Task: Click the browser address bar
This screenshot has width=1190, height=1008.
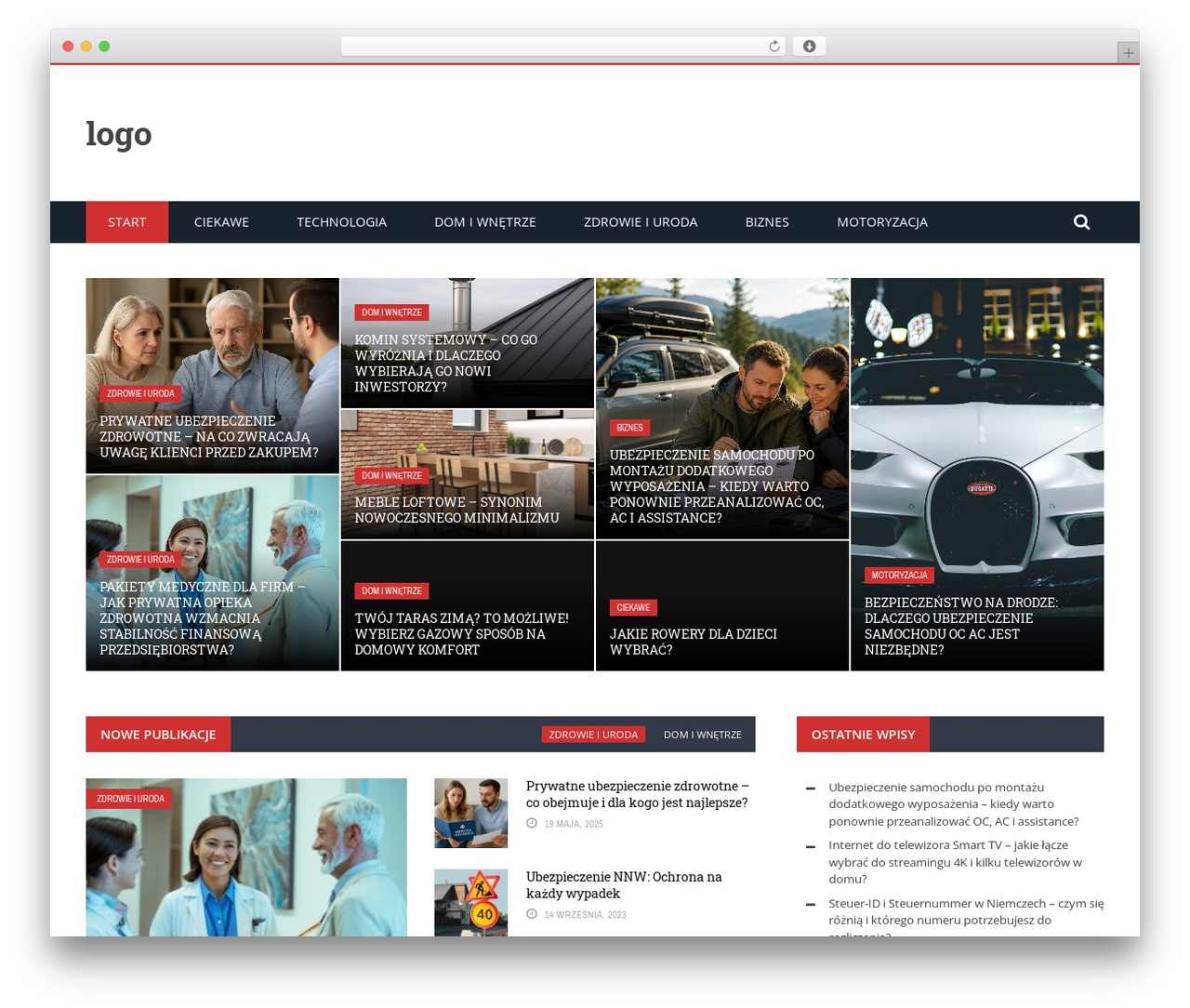Action: coord(563,46)
